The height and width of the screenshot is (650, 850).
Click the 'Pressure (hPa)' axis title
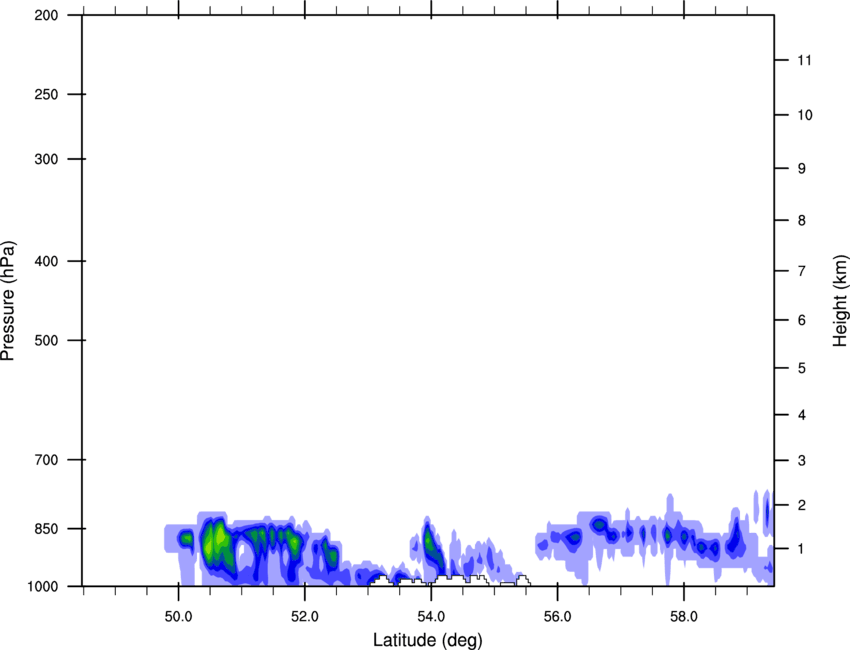pyautogui.click(x=8, y=301)
